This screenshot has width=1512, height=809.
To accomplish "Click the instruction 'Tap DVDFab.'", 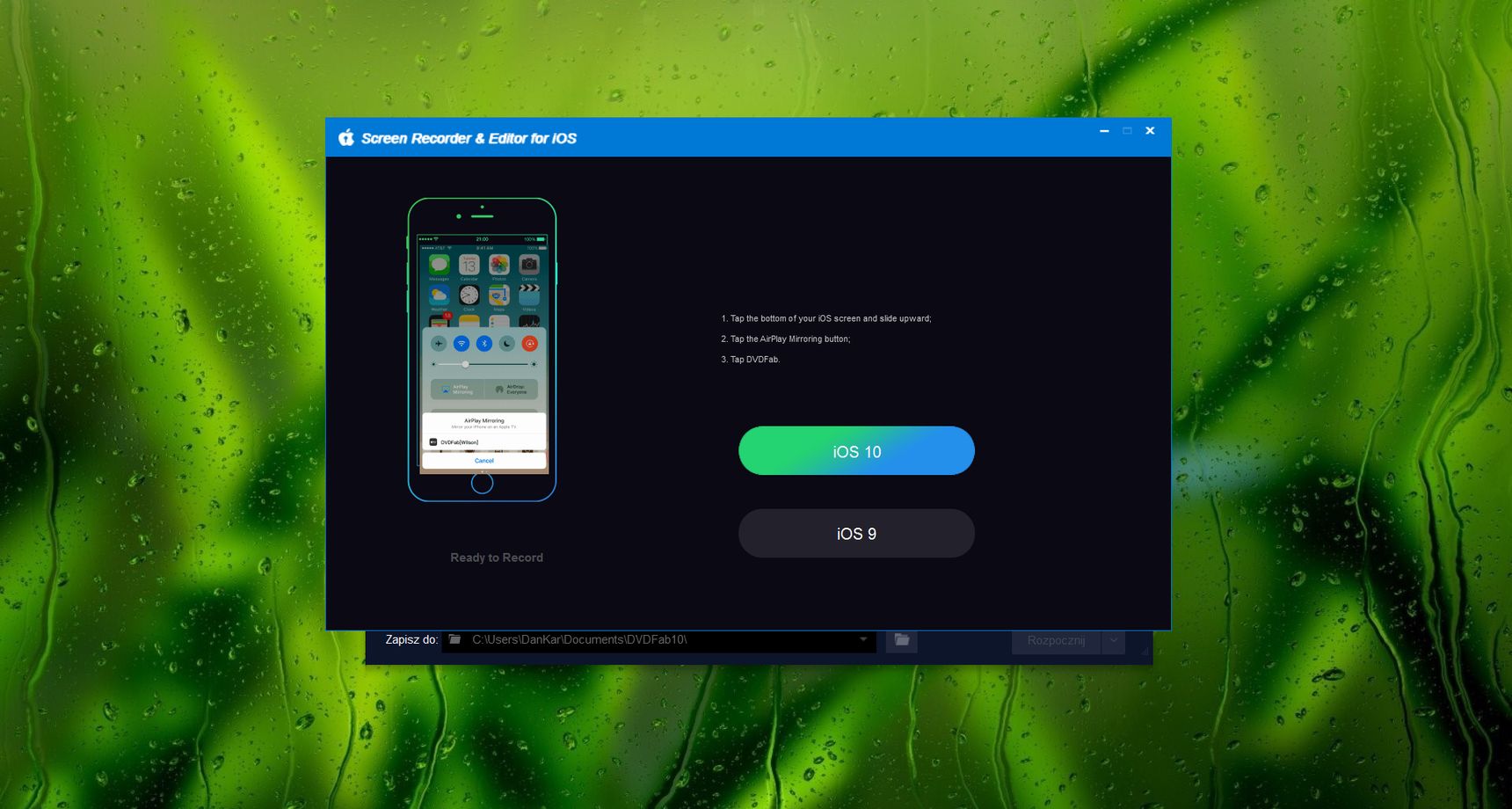I will pos(751,359).
